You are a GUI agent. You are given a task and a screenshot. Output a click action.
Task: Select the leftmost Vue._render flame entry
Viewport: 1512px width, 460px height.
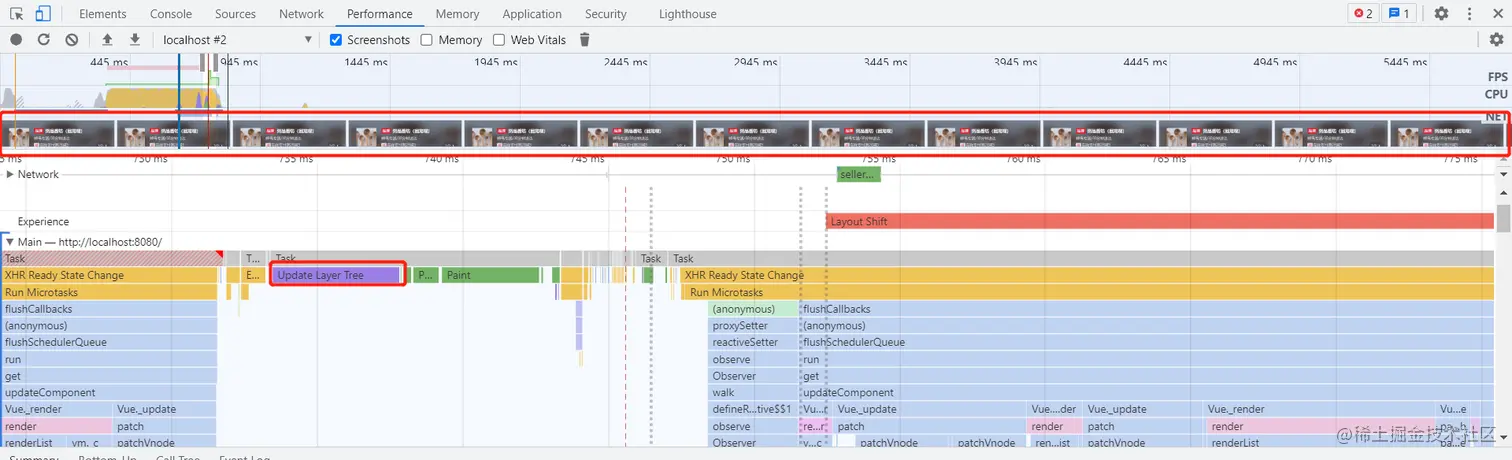point(56,409)
